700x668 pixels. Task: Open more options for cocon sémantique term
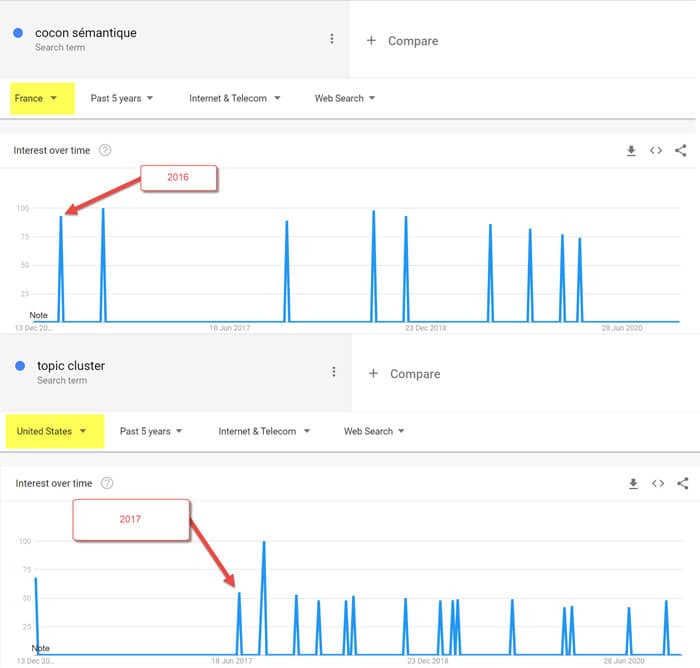(332, 39)
